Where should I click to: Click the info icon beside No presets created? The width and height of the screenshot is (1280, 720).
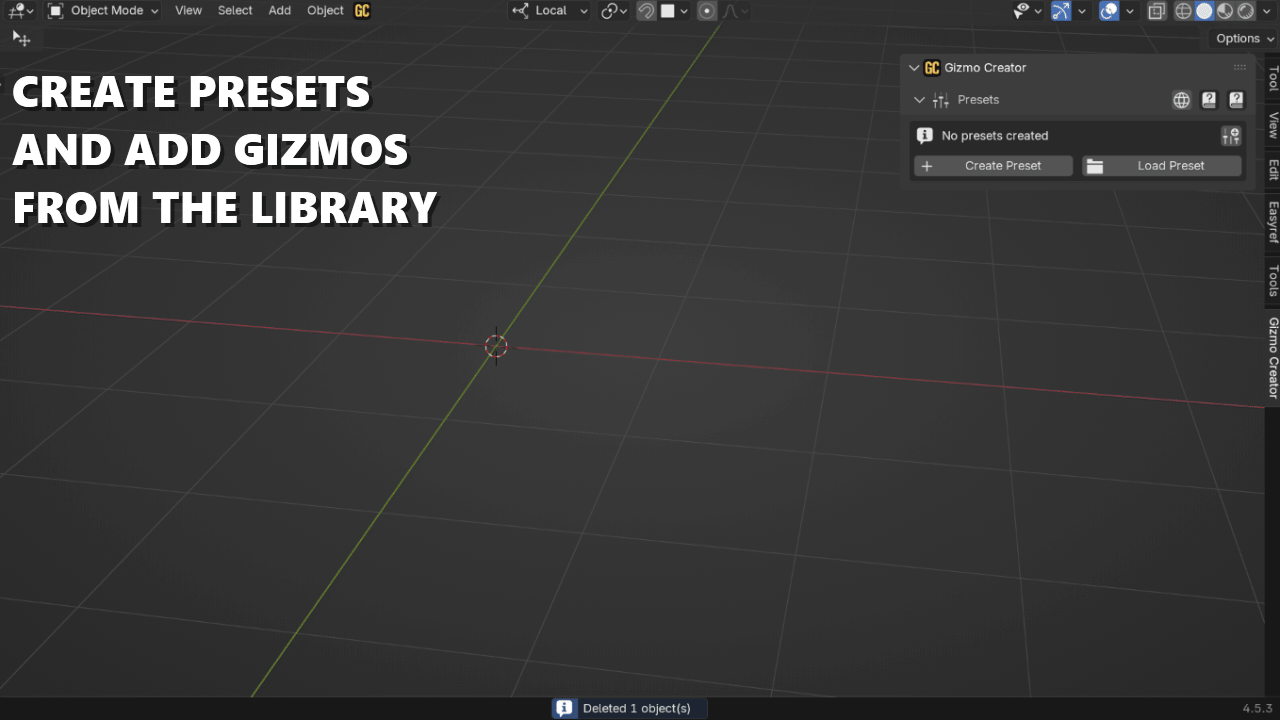[x=925, y=136]
